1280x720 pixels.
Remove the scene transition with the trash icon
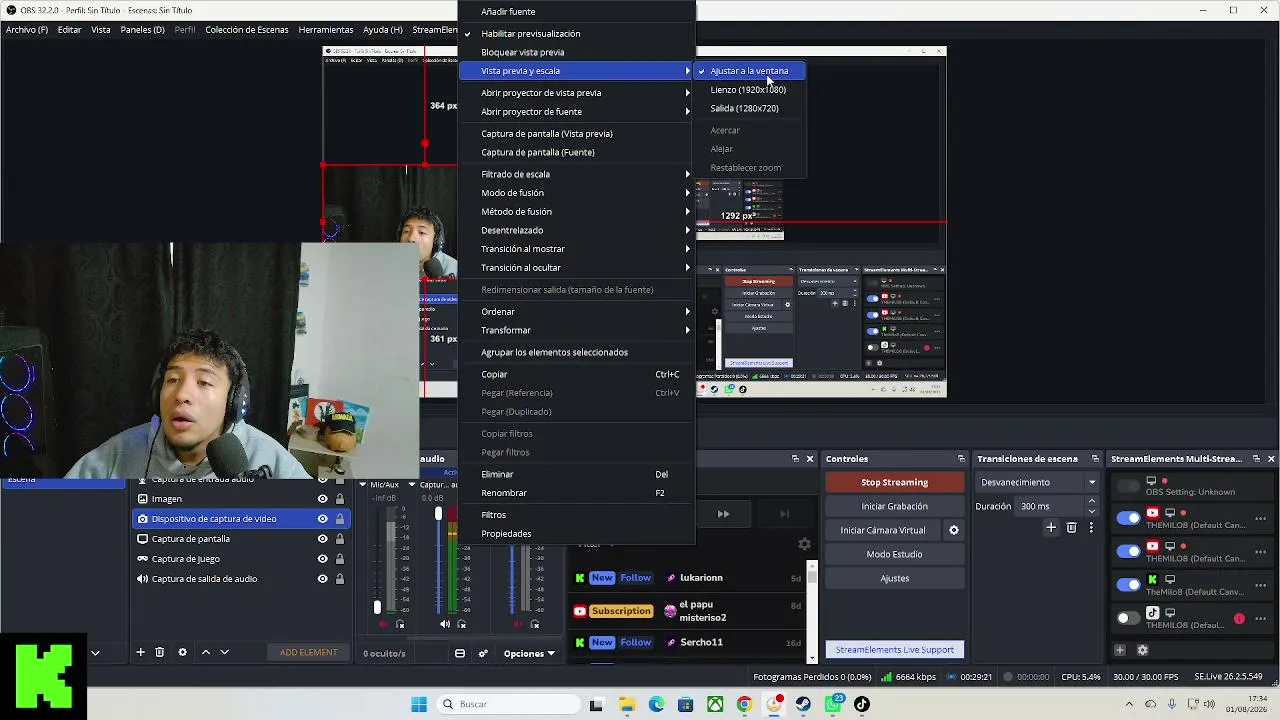[1071, 527]
